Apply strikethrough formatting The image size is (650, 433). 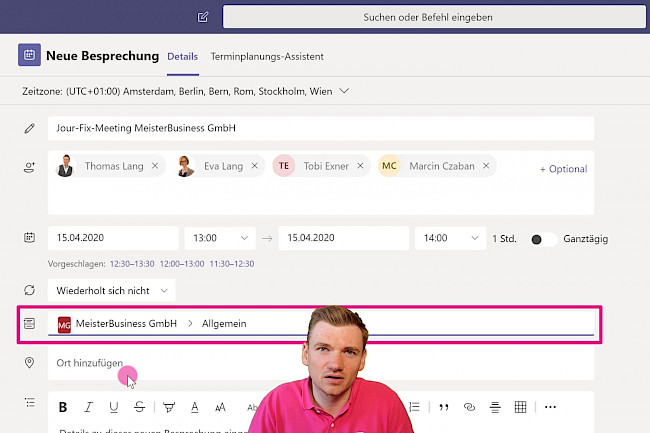139,407
